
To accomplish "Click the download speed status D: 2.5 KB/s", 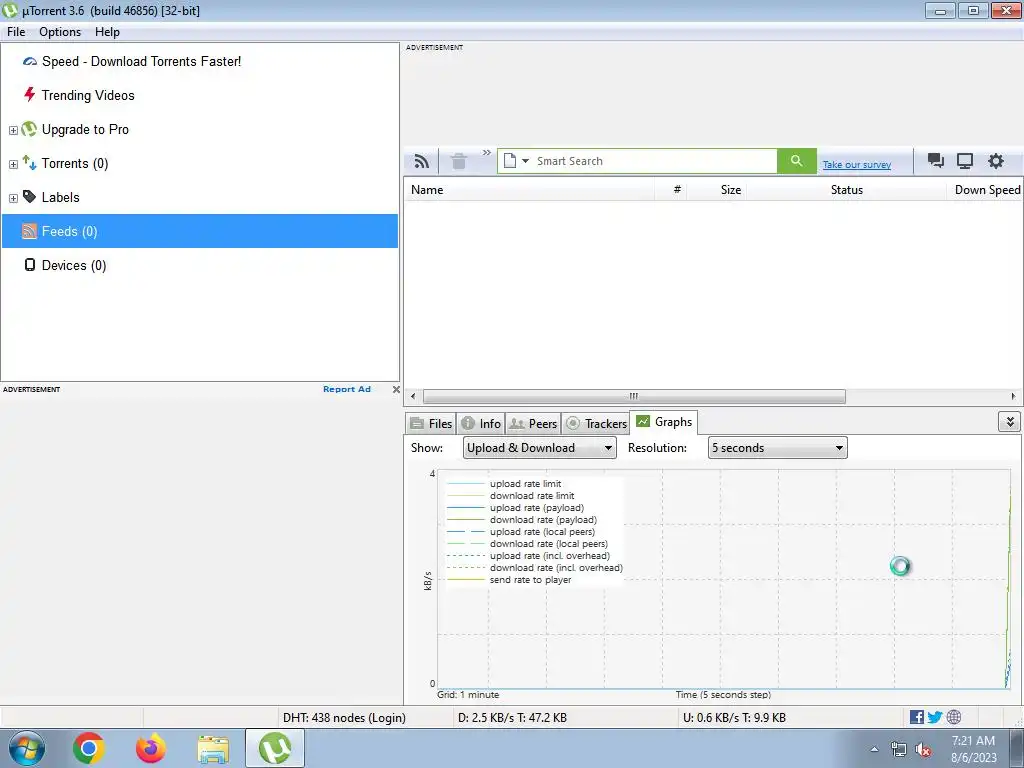I will pos(513,718).
